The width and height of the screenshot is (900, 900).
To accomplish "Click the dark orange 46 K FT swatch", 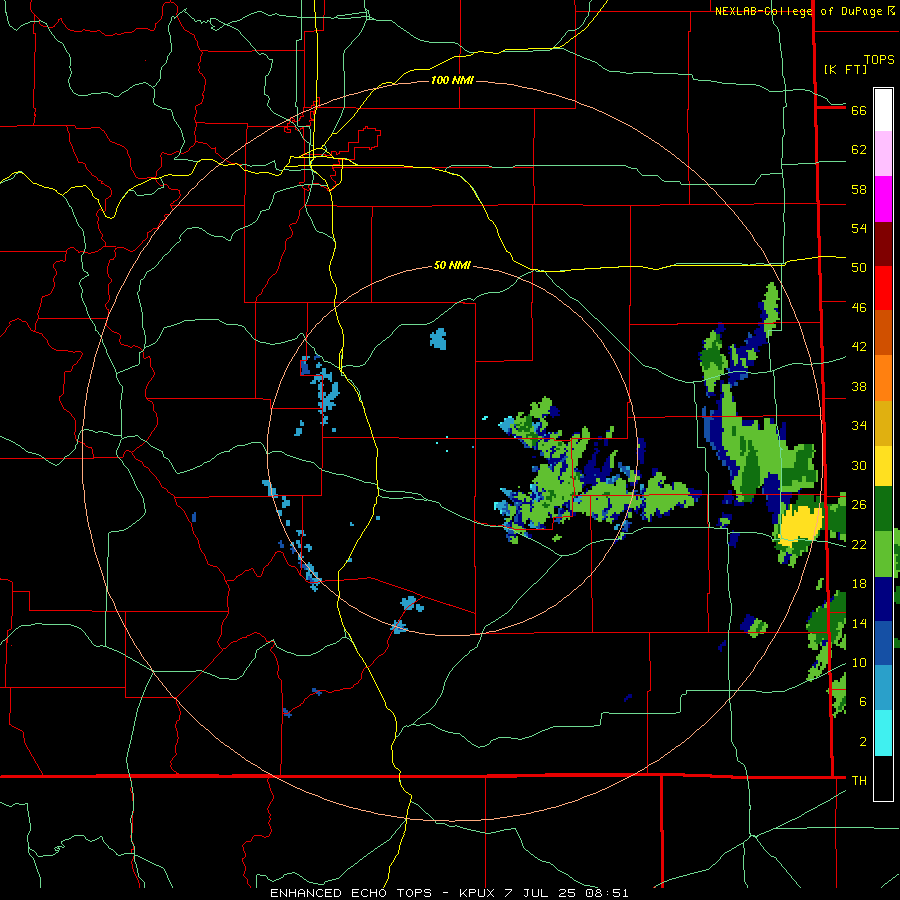I will point(883,332).
